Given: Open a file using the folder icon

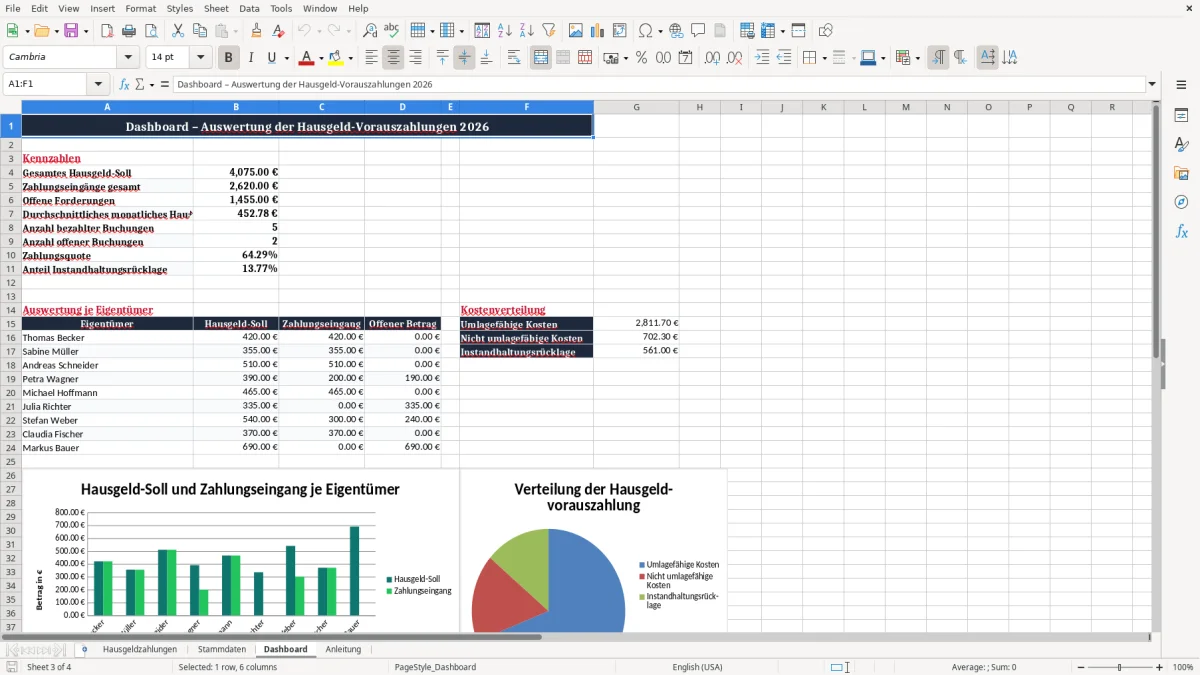Looking at the screenshot, I should (41, 30).
